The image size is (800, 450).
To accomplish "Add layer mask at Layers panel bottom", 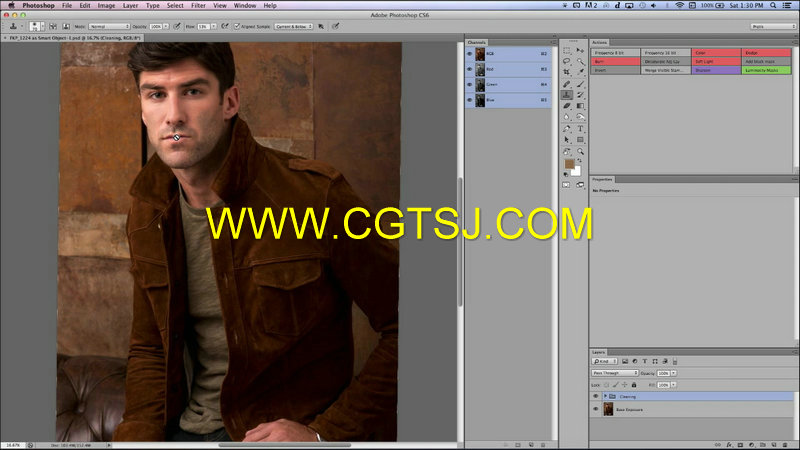I will [x=740, y=445].
